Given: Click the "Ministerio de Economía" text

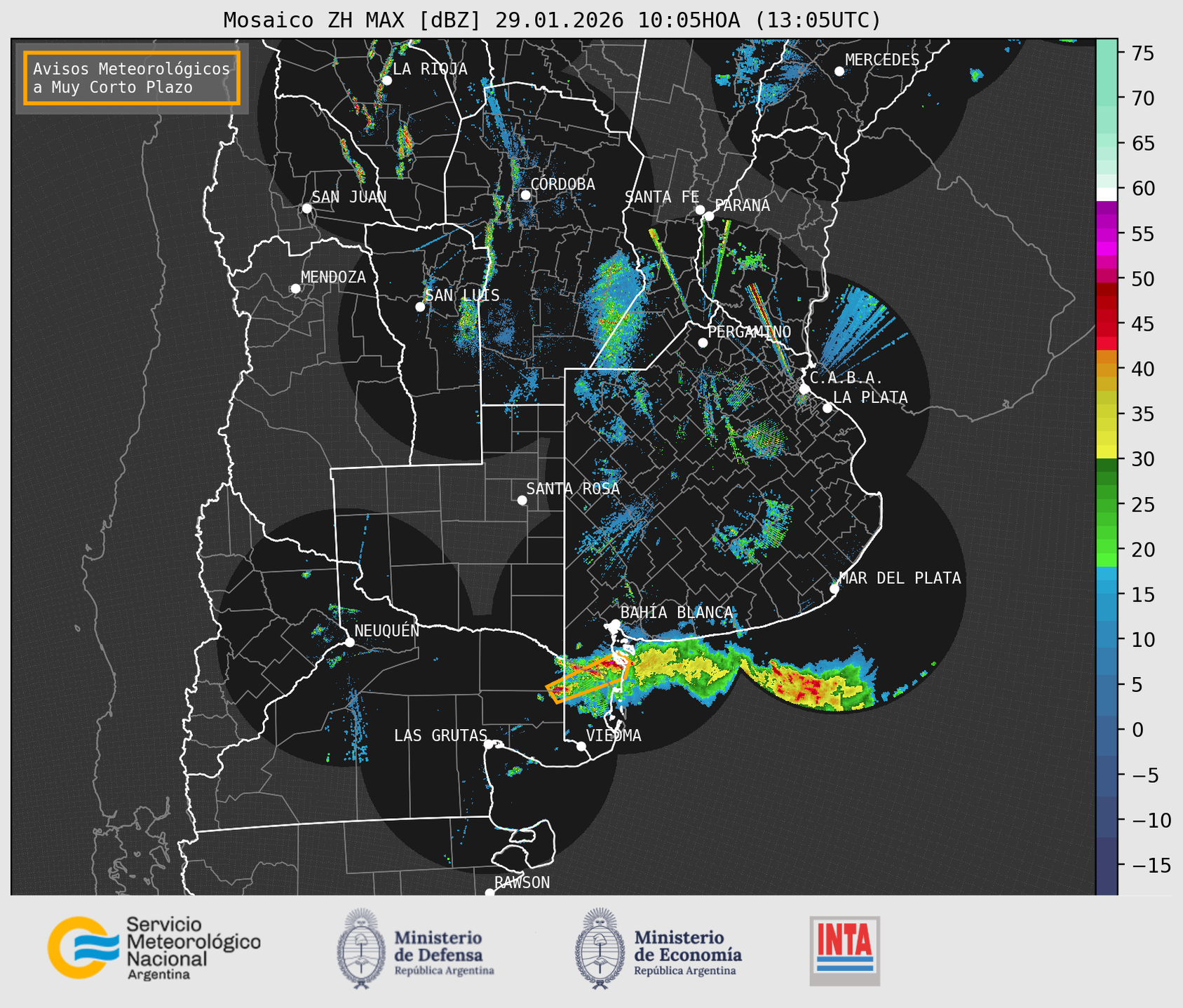Looking at the screenshot, I should click(x=688, y=946).
